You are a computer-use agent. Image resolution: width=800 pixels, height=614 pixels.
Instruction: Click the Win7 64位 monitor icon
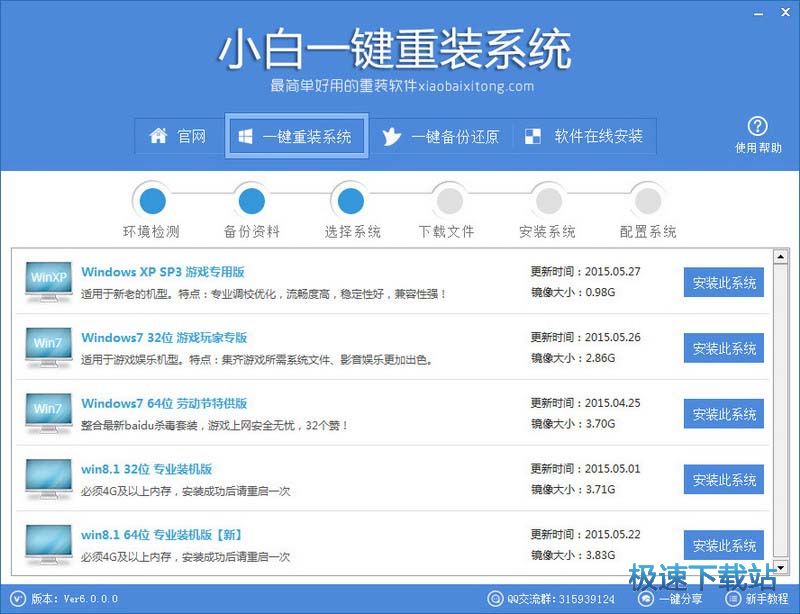pyautogui.click(x=48, y=414)
